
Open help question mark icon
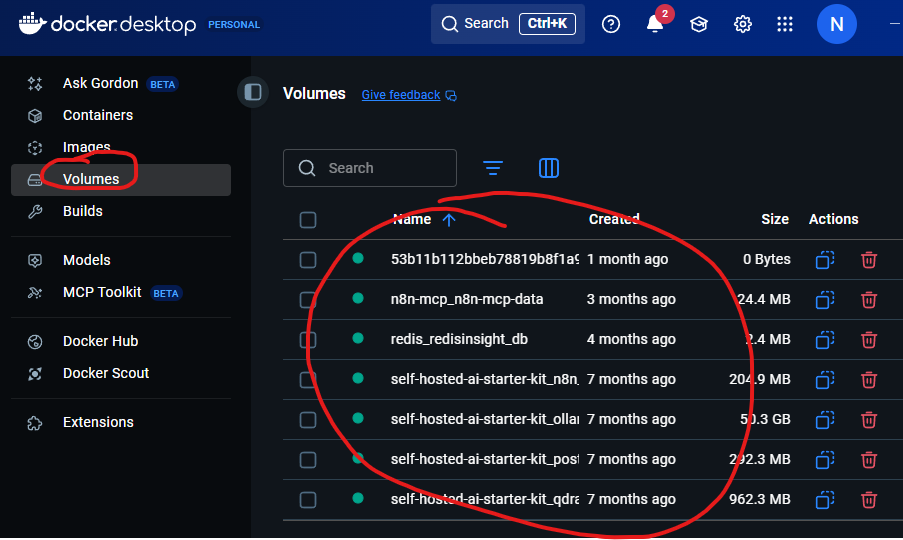pyautogui.click(x=611, y=24)
